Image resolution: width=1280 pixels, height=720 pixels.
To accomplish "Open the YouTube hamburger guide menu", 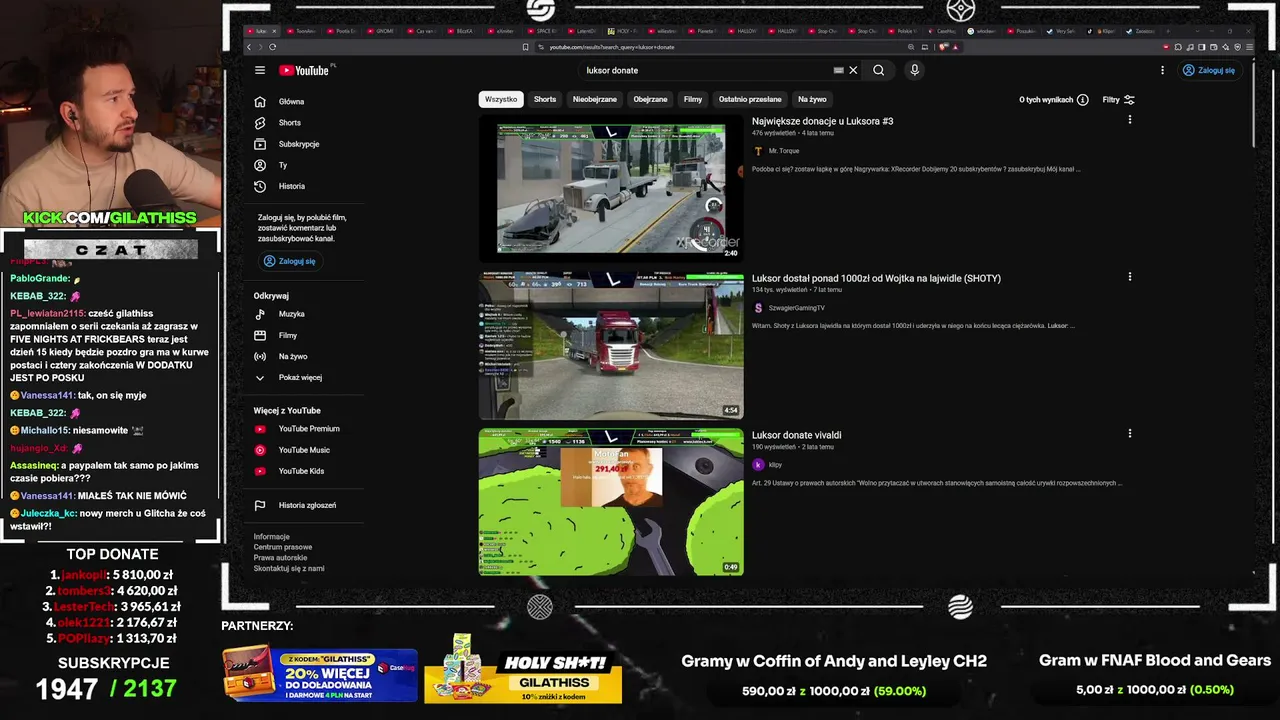I will (x=260, y=70).
